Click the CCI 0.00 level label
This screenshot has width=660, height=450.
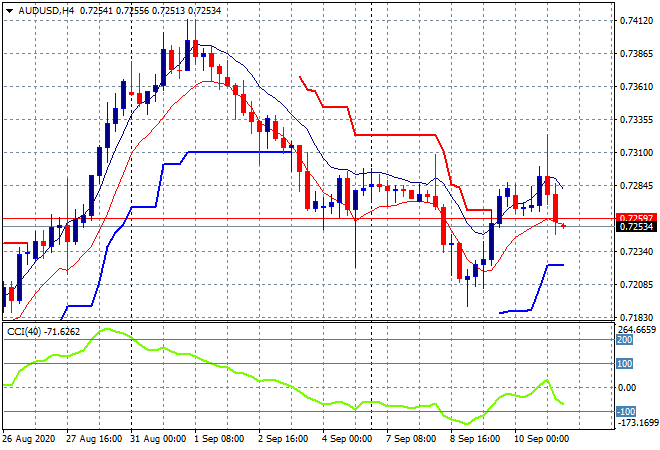coord(626,388)
